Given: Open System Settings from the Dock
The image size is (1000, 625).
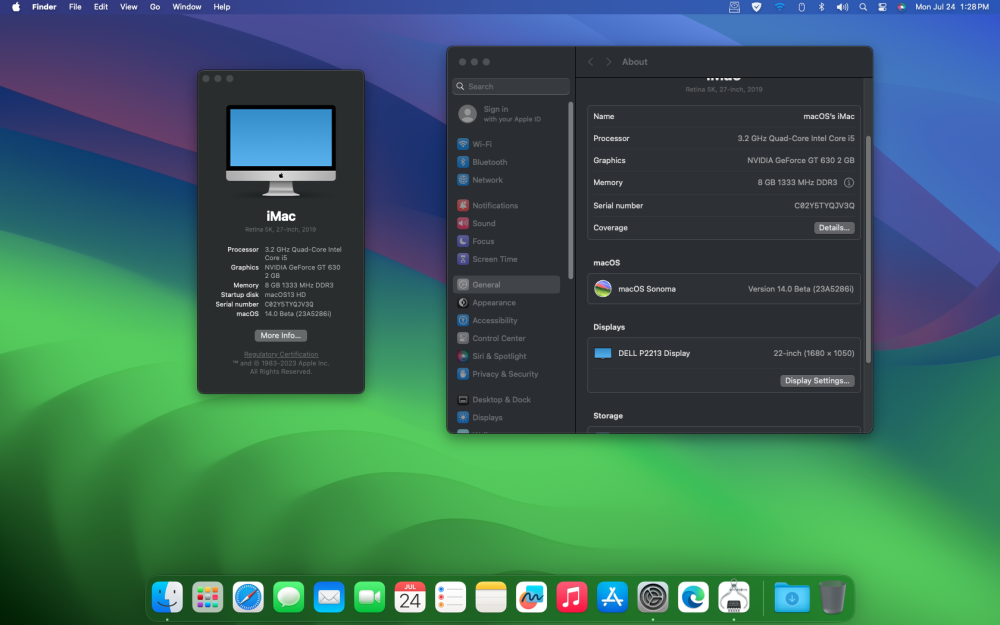Looking at the screenshot, I should click(x=653, y=598).
